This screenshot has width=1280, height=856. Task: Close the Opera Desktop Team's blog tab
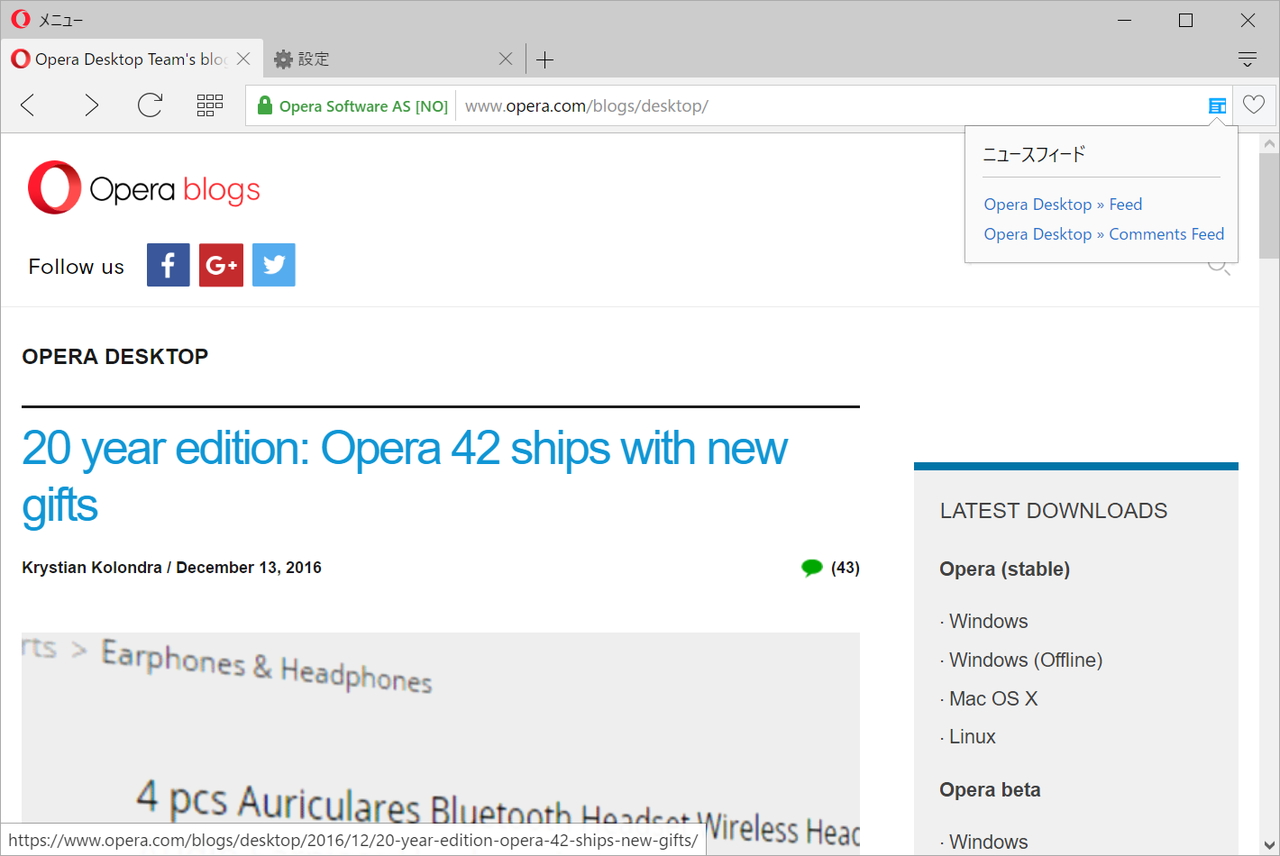(x=243, y=59)
